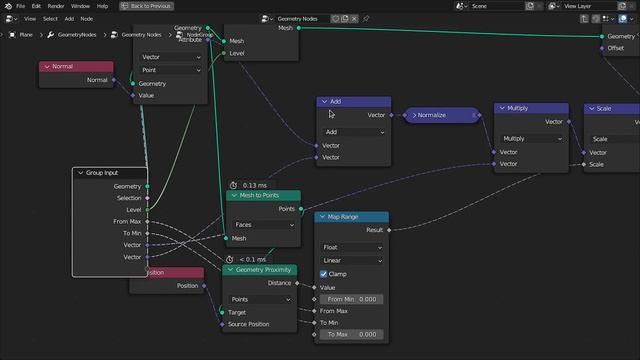Viewport: 640px width, 360px height.
Task: Create a new scene icon
Action: [530, 6]
